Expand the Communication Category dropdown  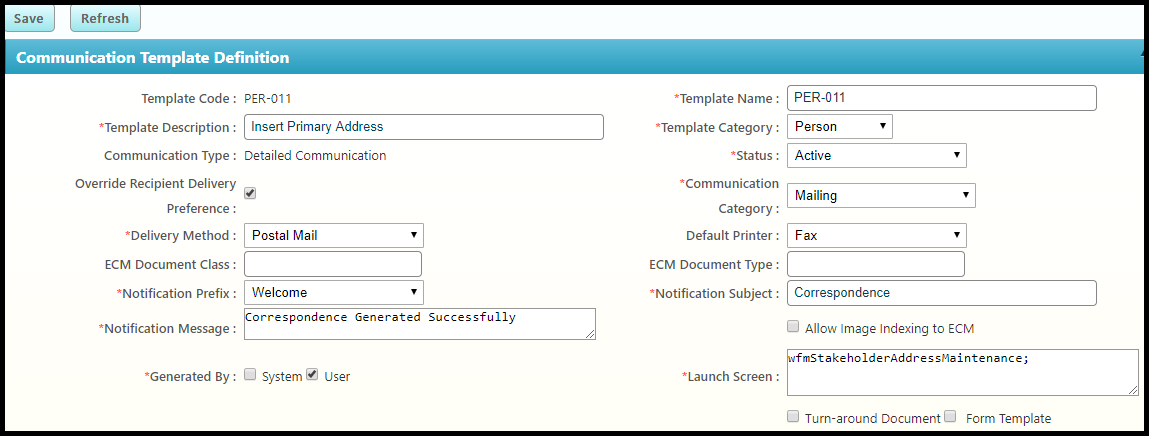(881, 196)
